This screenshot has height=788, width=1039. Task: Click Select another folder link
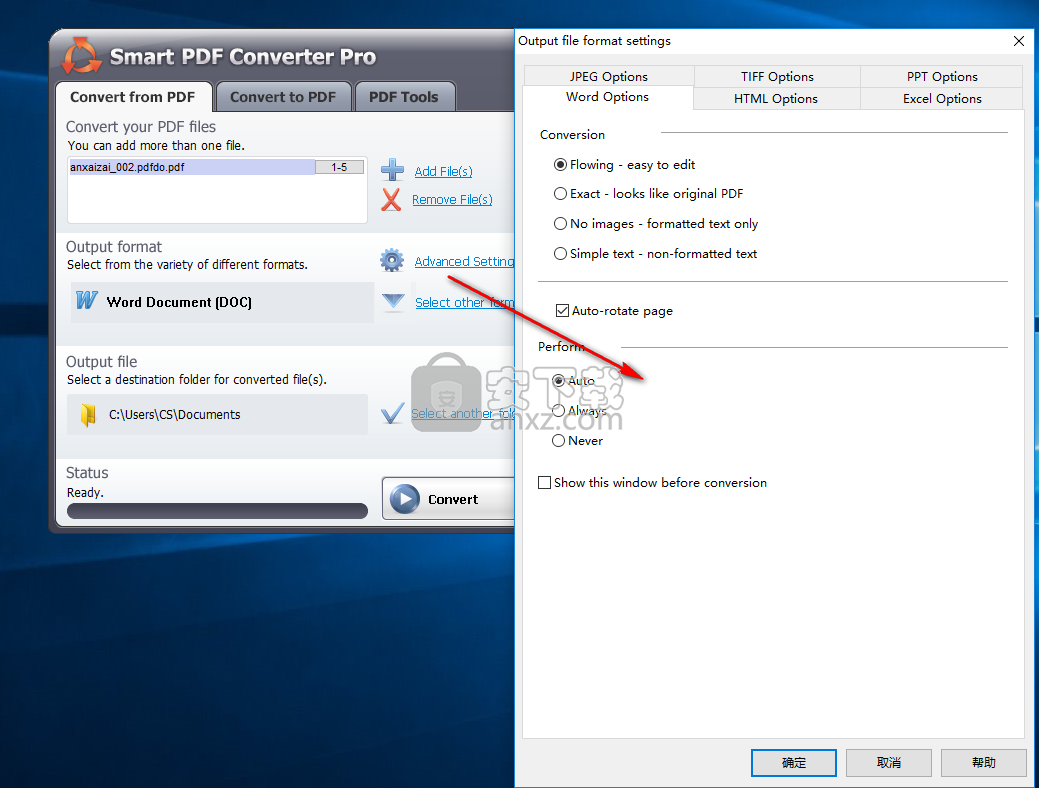tap(463, 414)
